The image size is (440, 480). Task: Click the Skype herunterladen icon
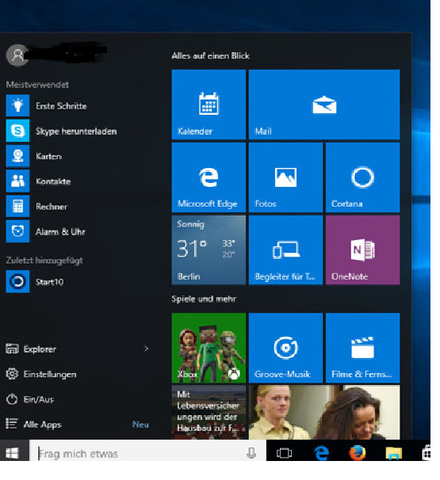click(x=18, y=131)
